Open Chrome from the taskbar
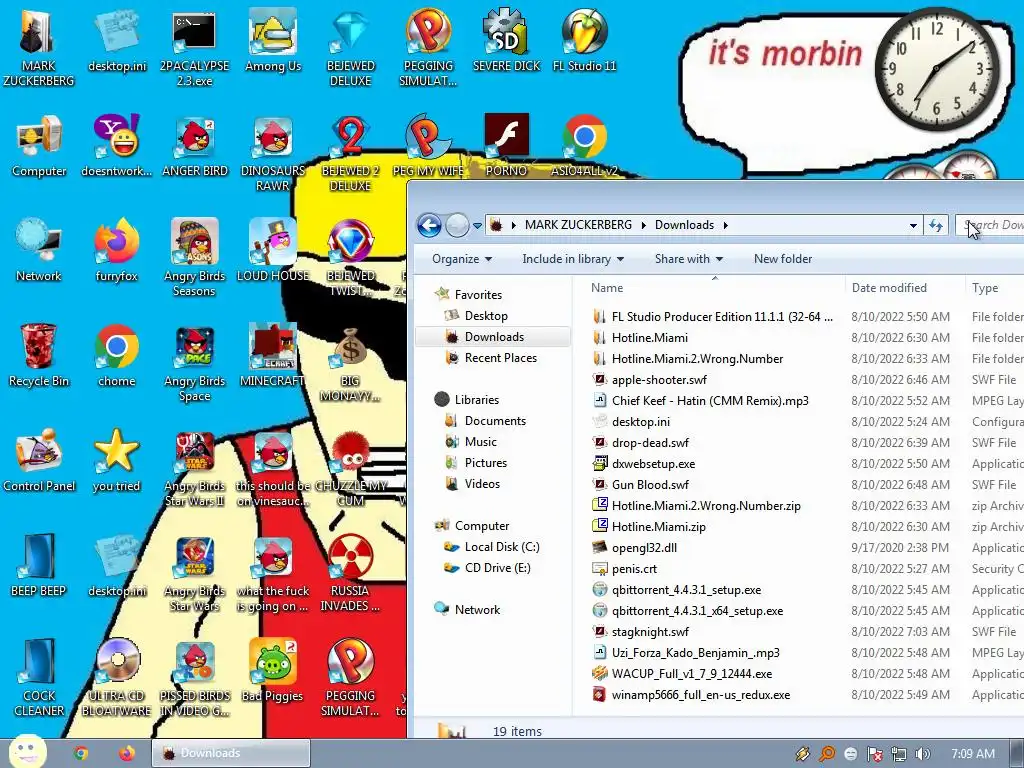This screenshot has width=1024, height=768. 81,753
